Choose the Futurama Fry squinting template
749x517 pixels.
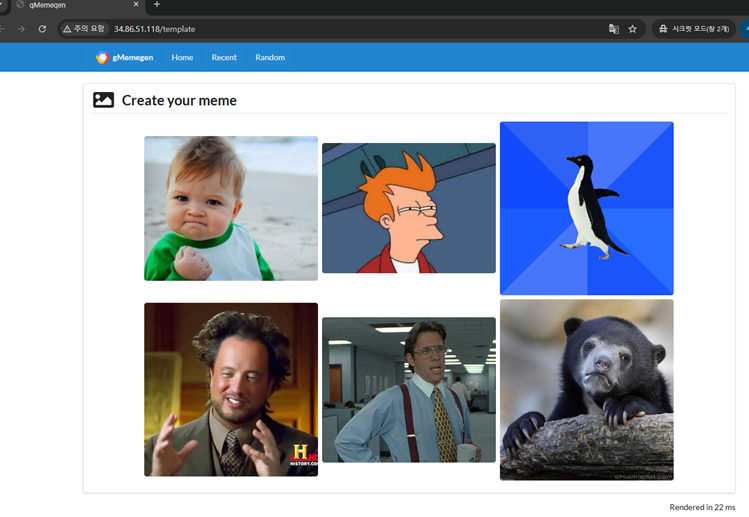tap(409, 208)
